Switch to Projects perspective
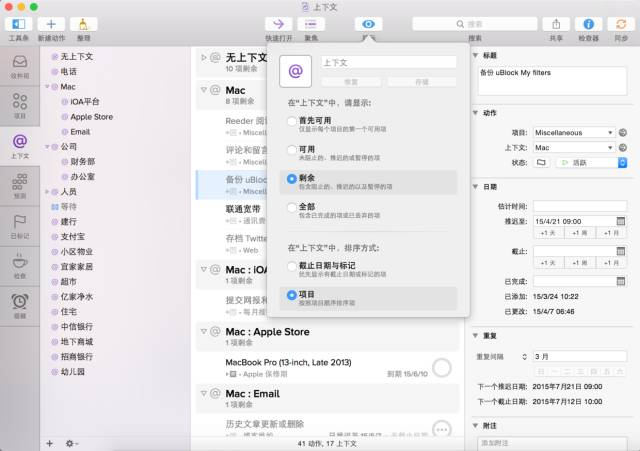 20,106
